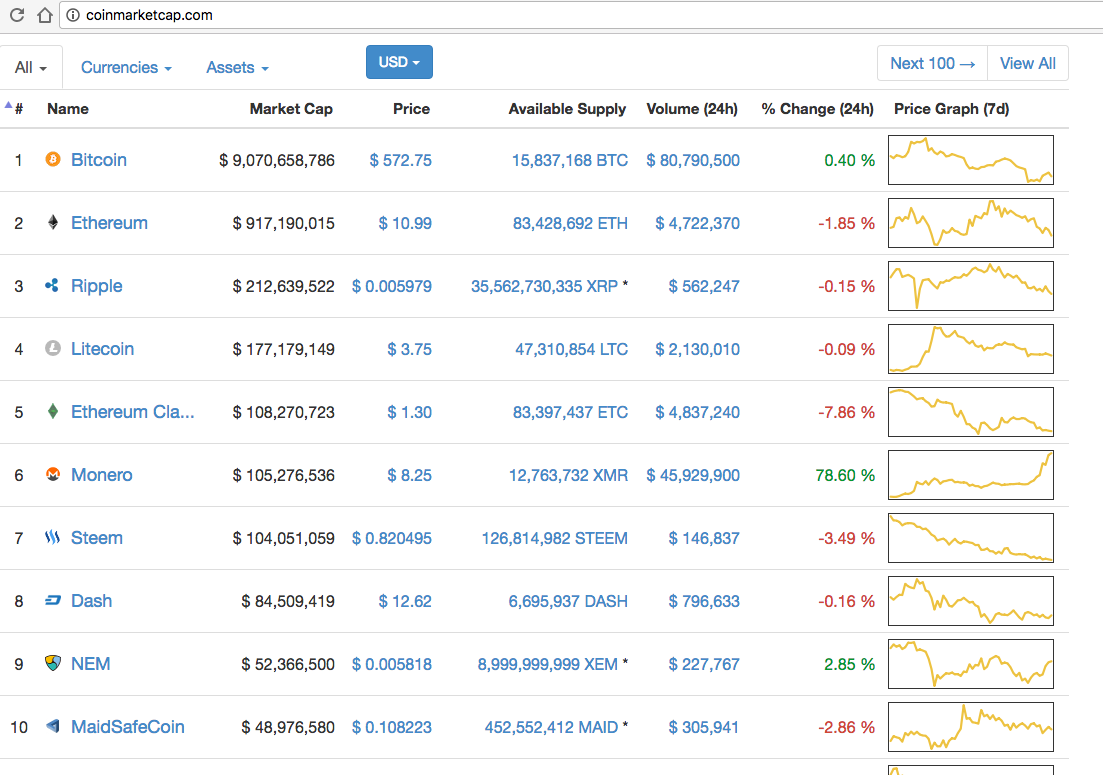Image resolution: width=1103 pixels, height=775 pixels.
Task: Click the Ethereum Classic green logo
Action: pyautogui.click(x=53, y=411)
